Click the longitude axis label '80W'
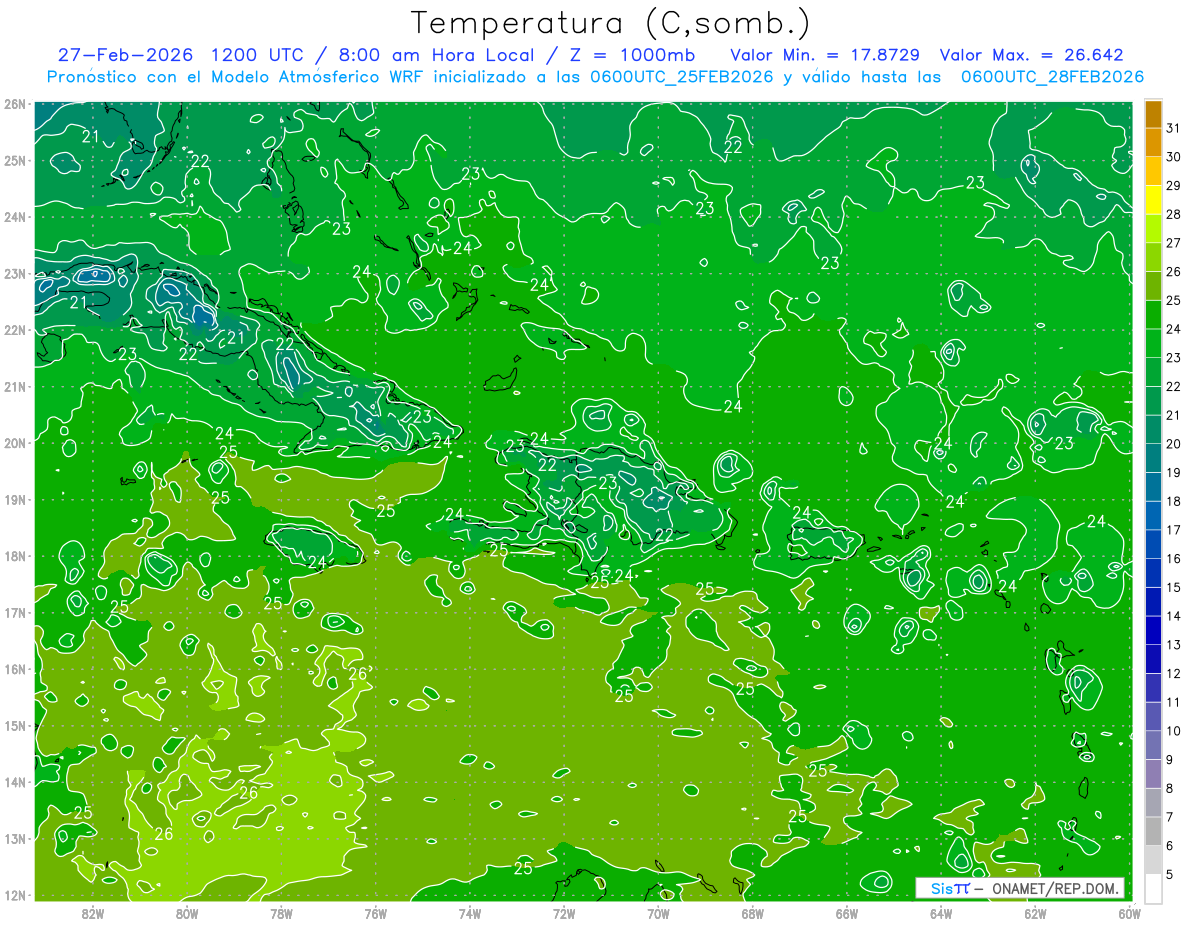This screenshot has height=927, width=1200. point(187,913)
